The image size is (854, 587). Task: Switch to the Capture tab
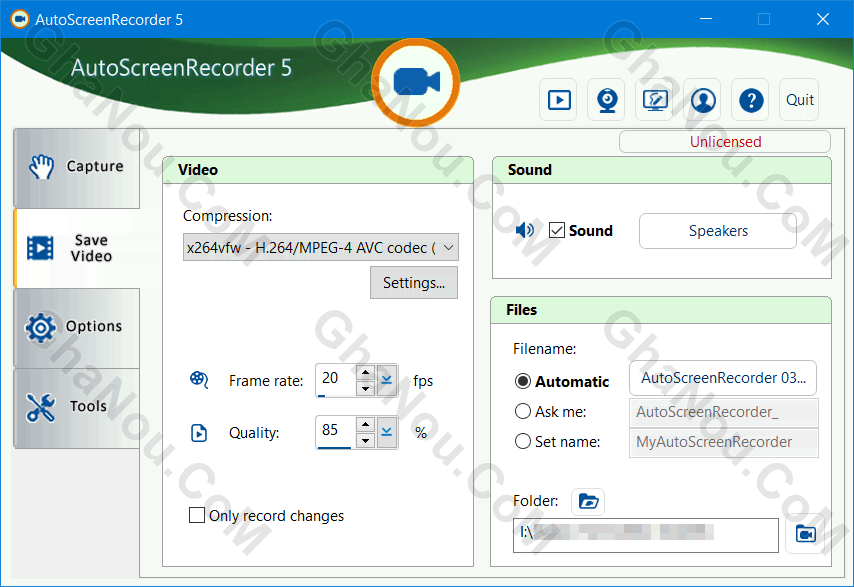(x=77, y=167)
